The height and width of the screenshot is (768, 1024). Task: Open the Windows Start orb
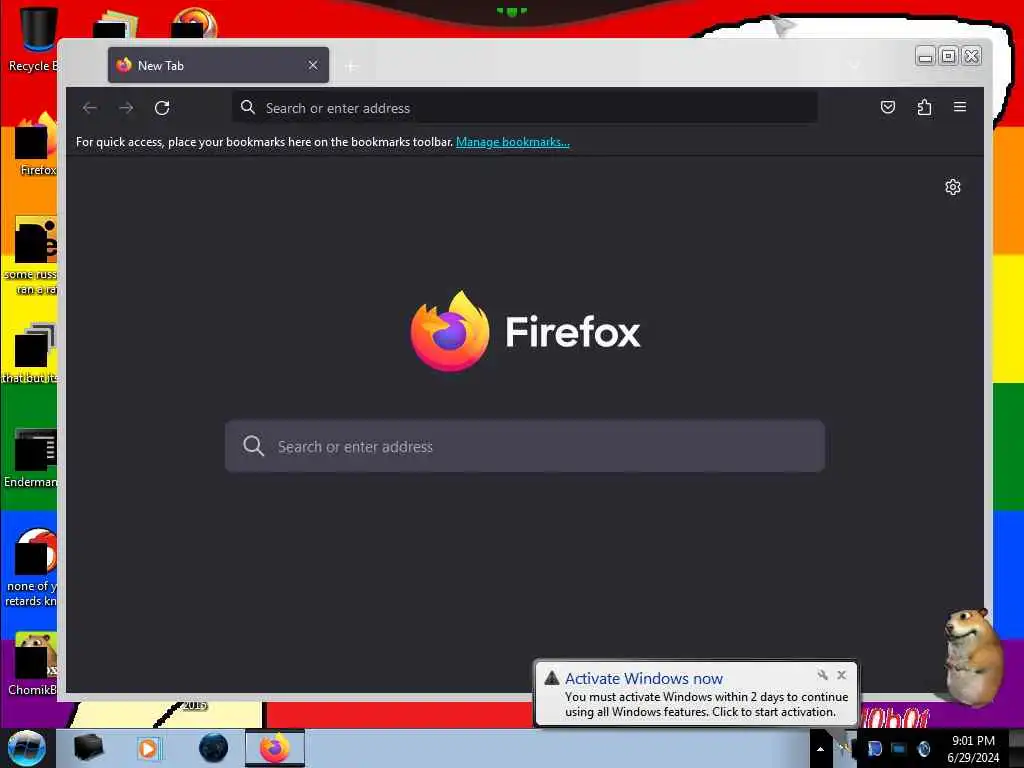point(27,748)
